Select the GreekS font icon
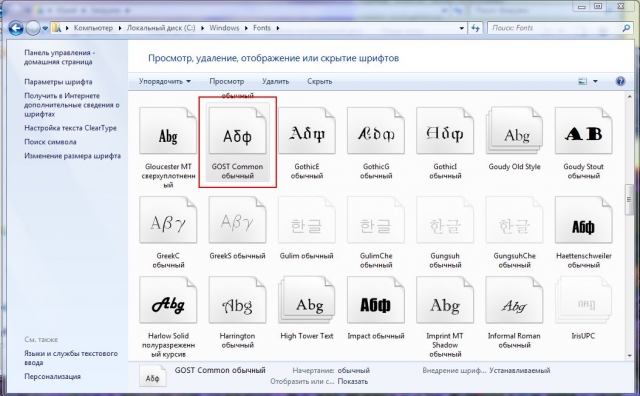The height and width of the screenshot is (396, 640). click(x=237, y=220)
